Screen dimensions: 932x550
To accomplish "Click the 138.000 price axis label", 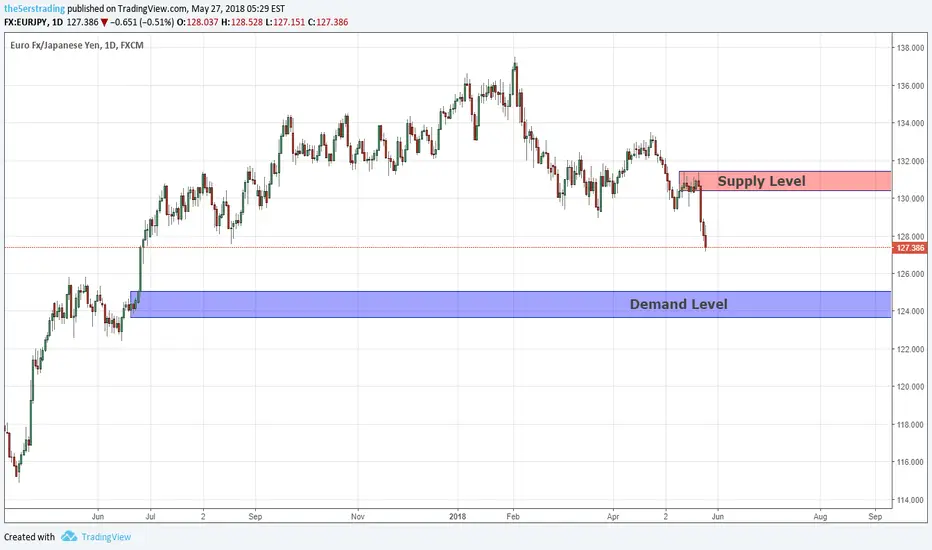I will point(911,48).
